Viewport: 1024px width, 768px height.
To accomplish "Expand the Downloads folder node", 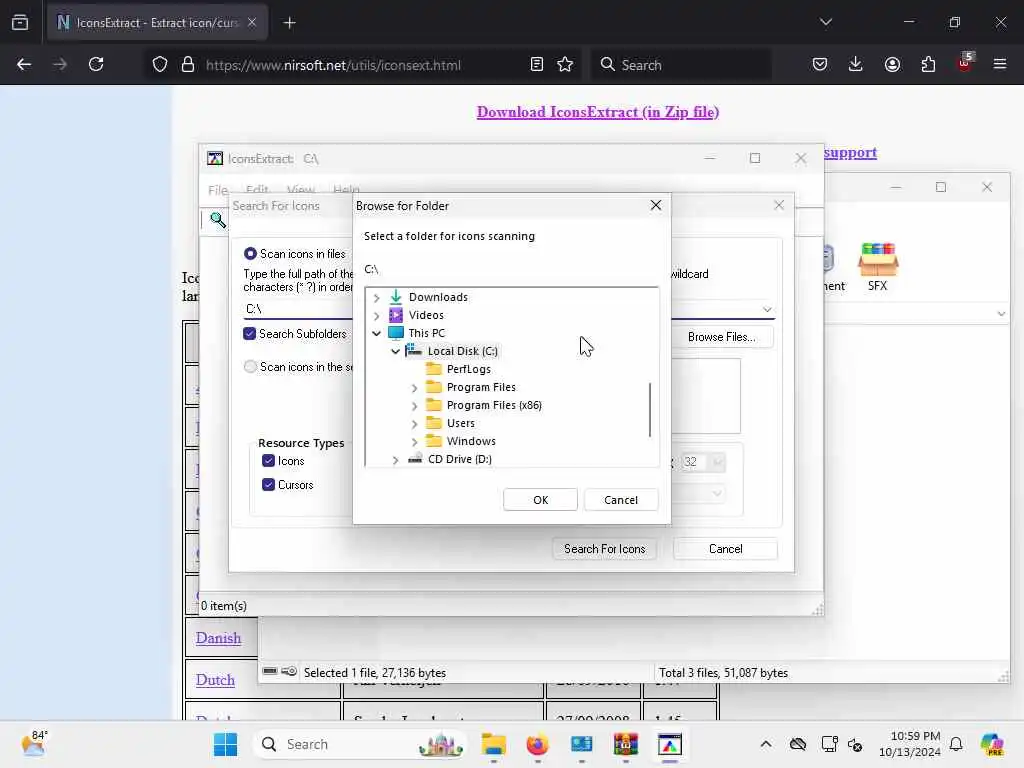I will (377, 298).
